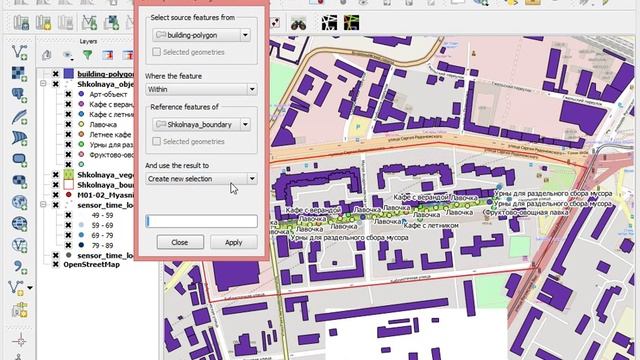Screen dimensions: 640x360
Task: Toggle visibility checkbox for Летнее кафе
Action: (x=68, y=134)
